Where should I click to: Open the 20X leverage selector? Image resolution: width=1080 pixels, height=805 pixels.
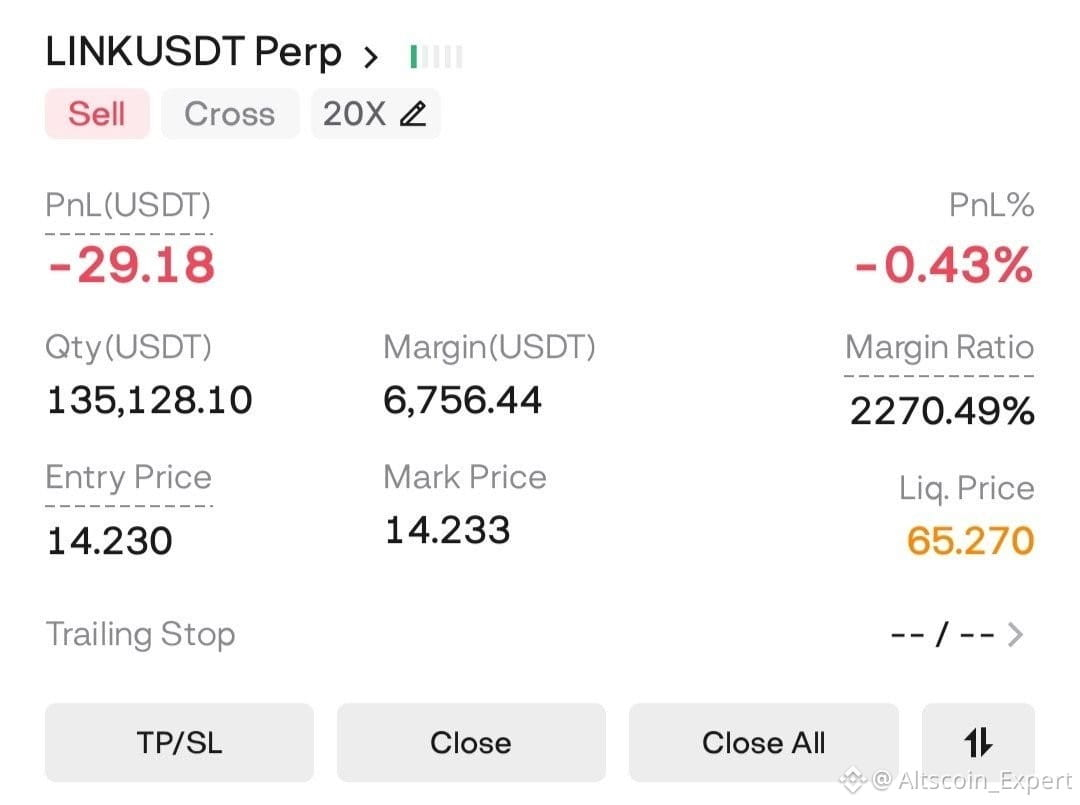coord(375,114)
